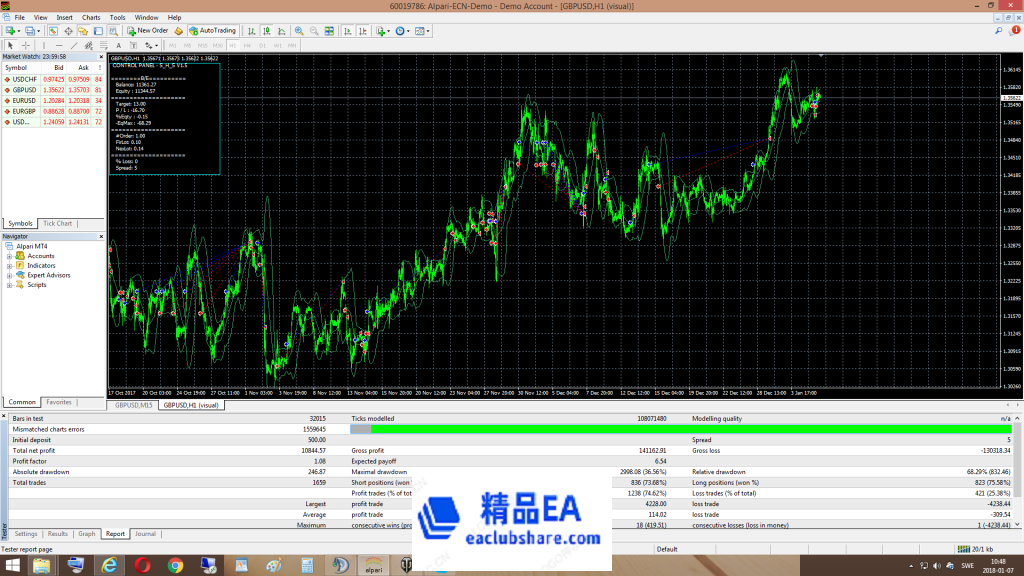This screenshot has width=1024, height=576.
Task: Open the Charts menu
Action: 91,17
